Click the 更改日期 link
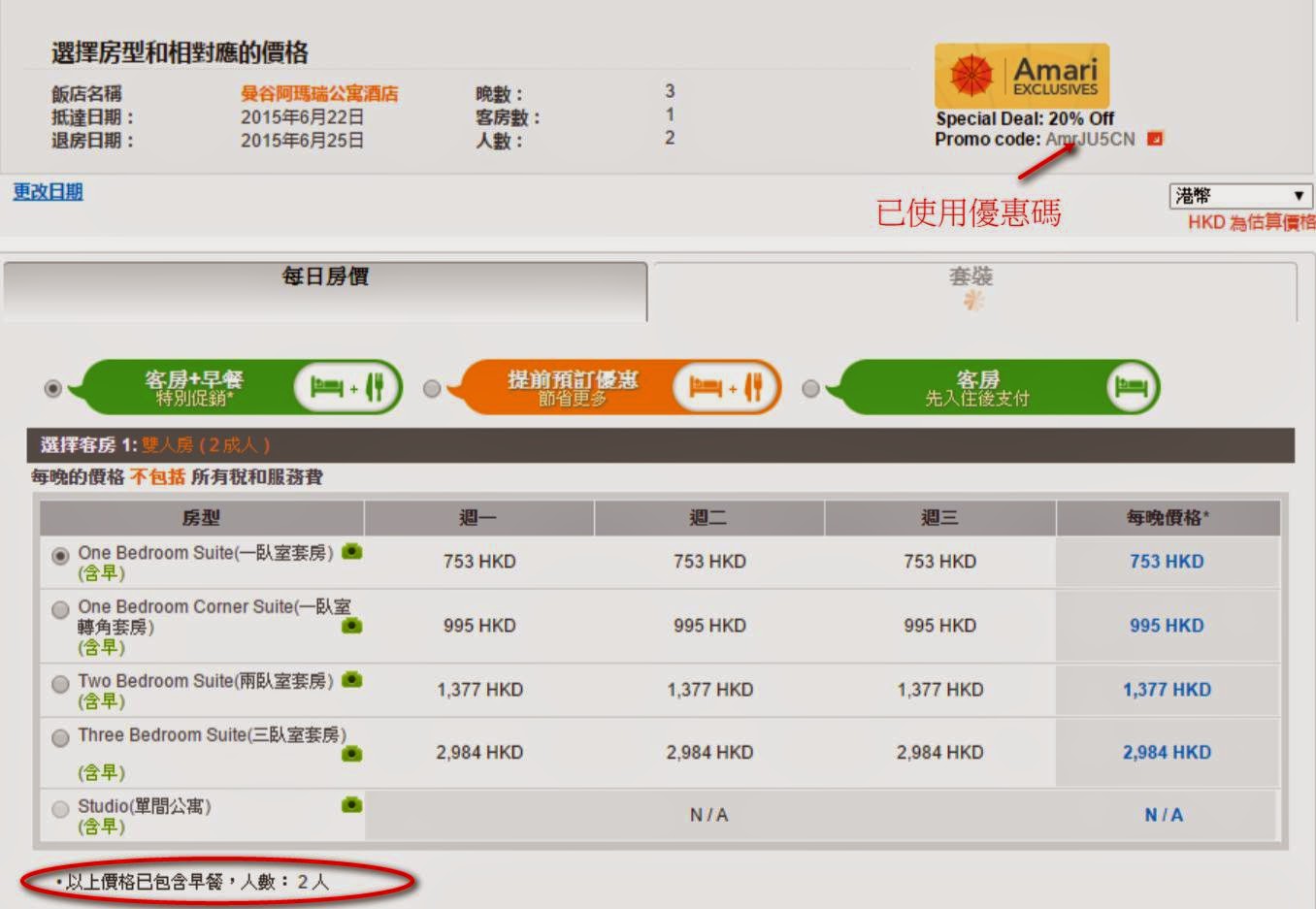 (x=48, y=192)
